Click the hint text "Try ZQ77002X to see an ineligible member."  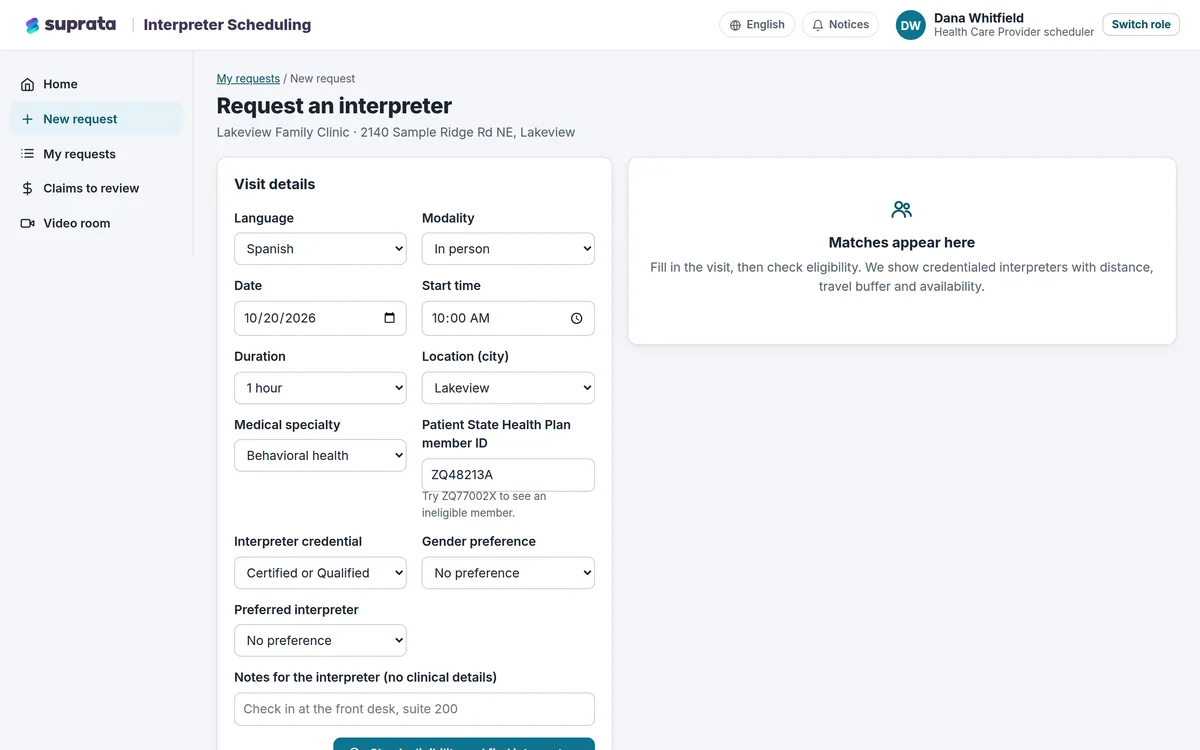(484, 504)
